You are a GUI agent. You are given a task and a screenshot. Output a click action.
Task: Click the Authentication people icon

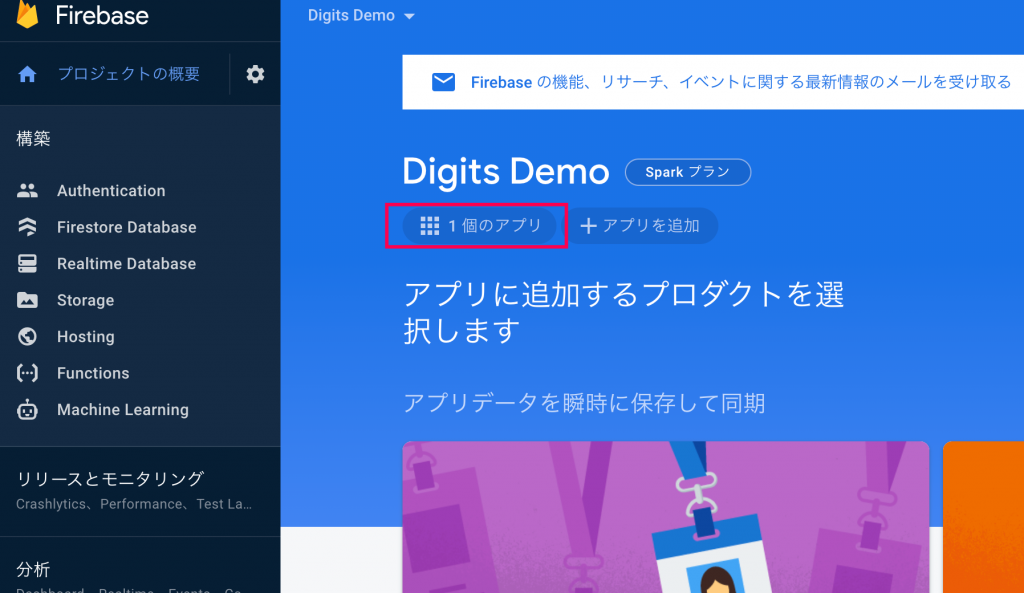coord(27,190)
